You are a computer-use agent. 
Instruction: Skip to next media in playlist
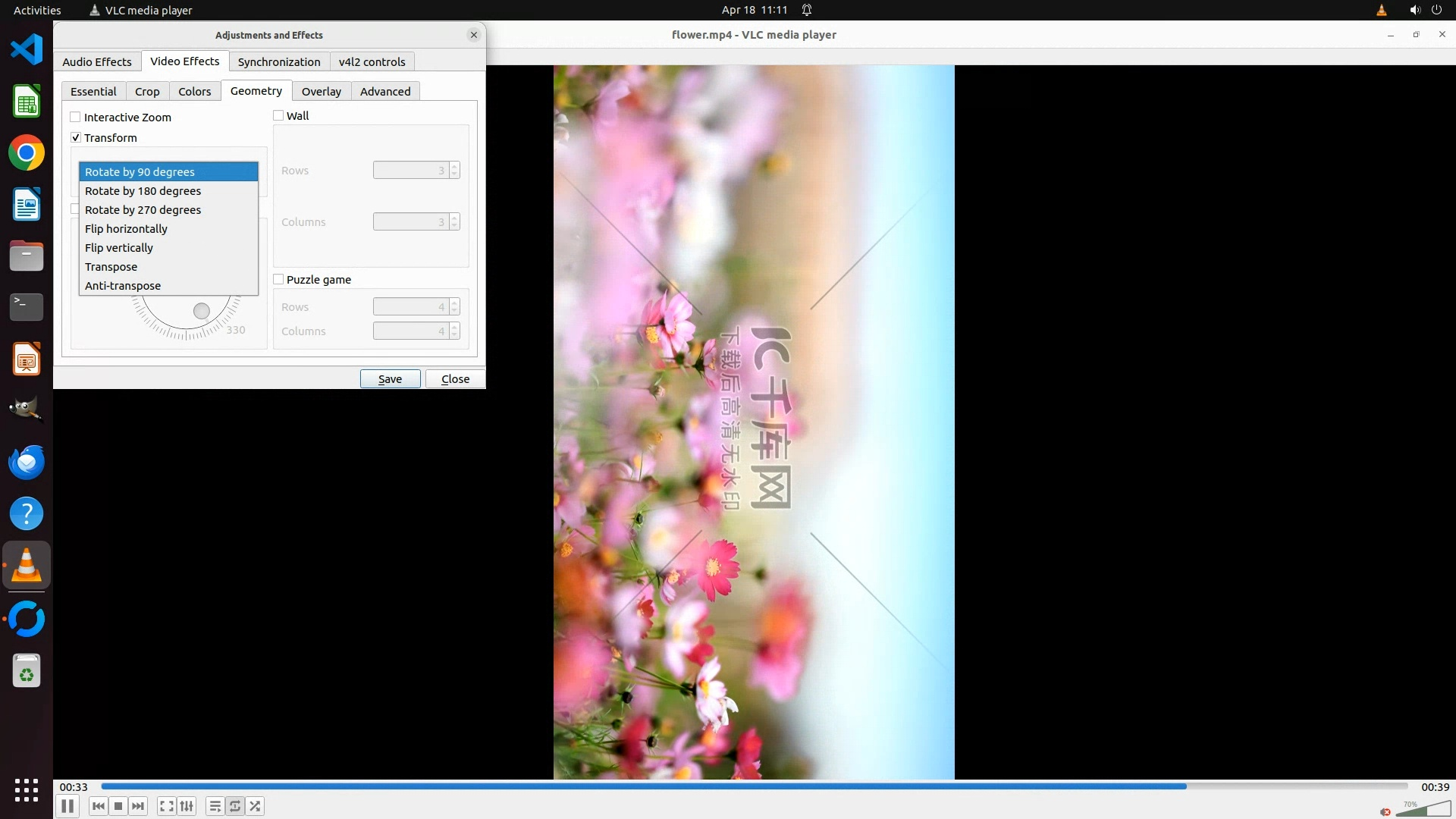(x=138, y=806)
